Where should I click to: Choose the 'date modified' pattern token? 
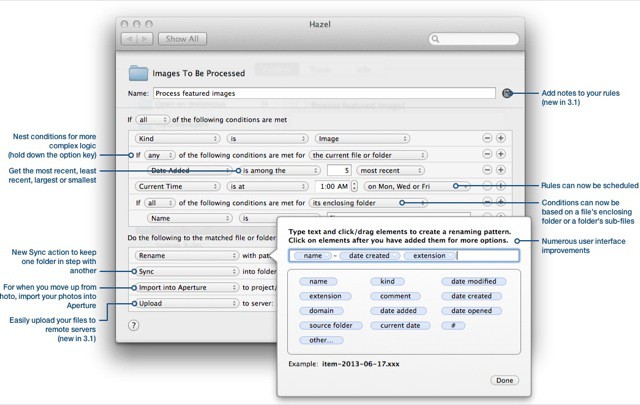pyautogui.click(x=472, y=283)
